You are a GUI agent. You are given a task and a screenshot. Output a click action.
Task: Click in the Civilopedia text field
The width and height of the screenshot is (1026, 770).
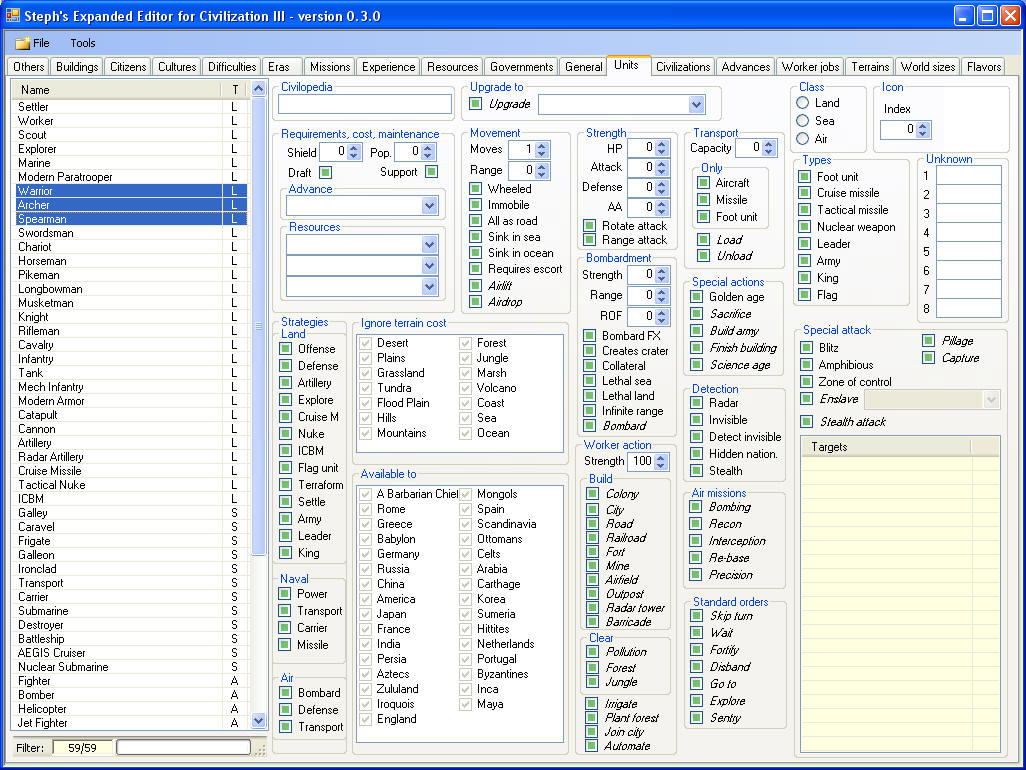tap(365, 104)
